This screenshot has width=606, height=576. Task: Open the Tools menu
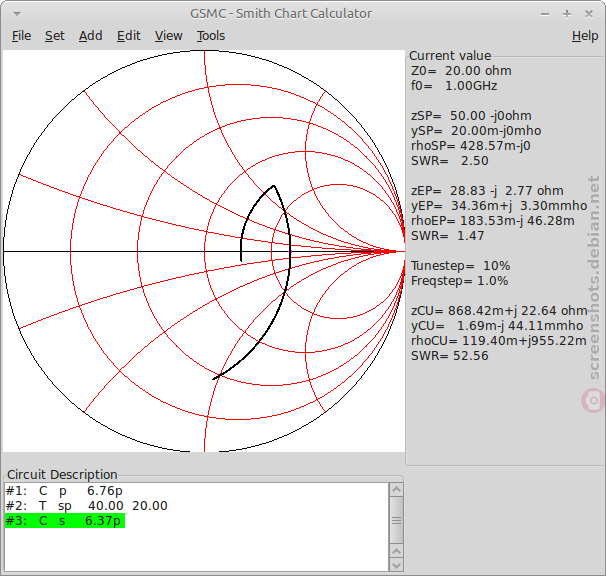point(211,36)
